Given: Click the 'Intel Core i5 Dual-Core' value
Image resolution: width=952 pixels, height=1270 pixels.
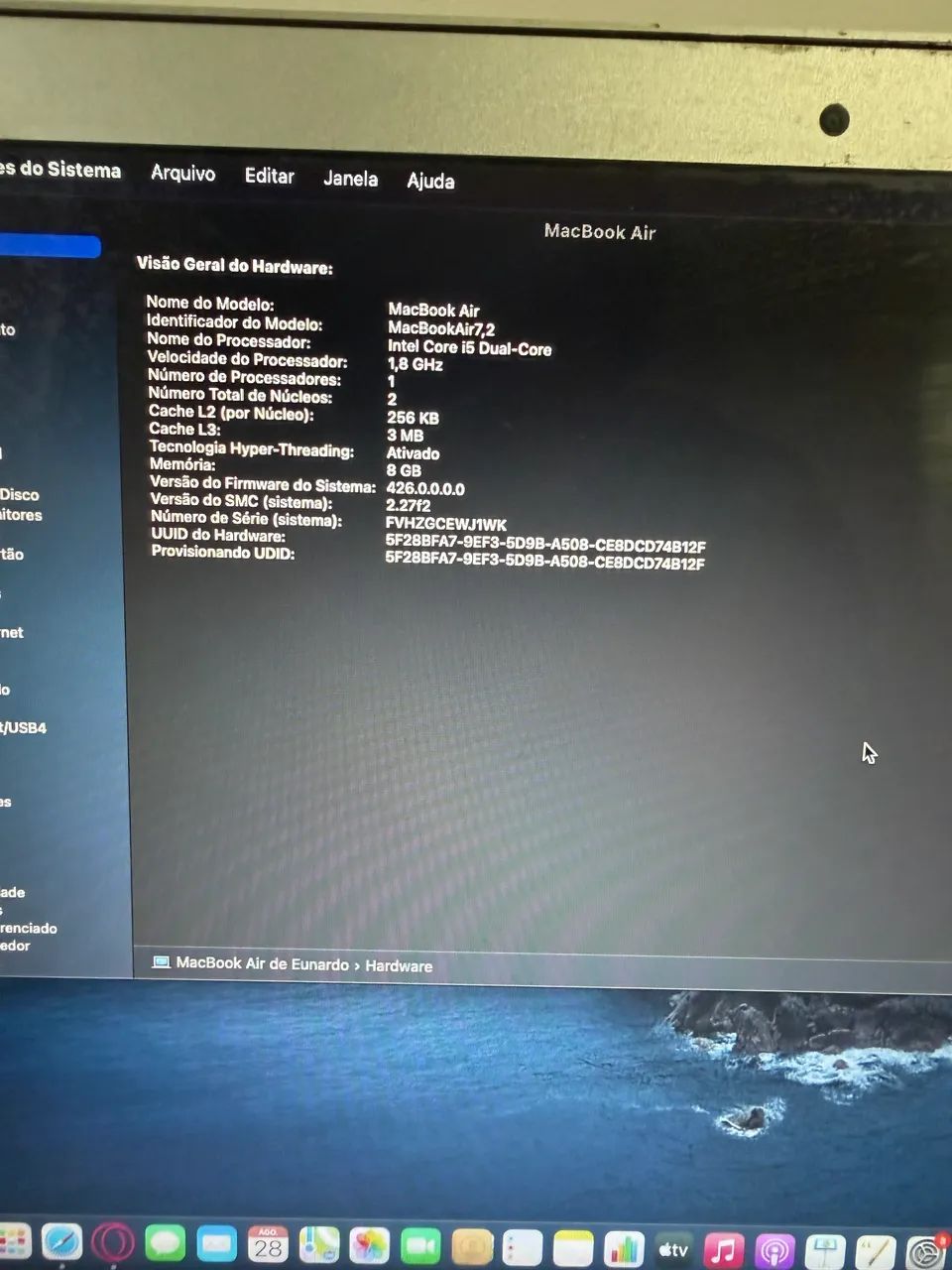Looking at the screenshot, I should 469,347.
